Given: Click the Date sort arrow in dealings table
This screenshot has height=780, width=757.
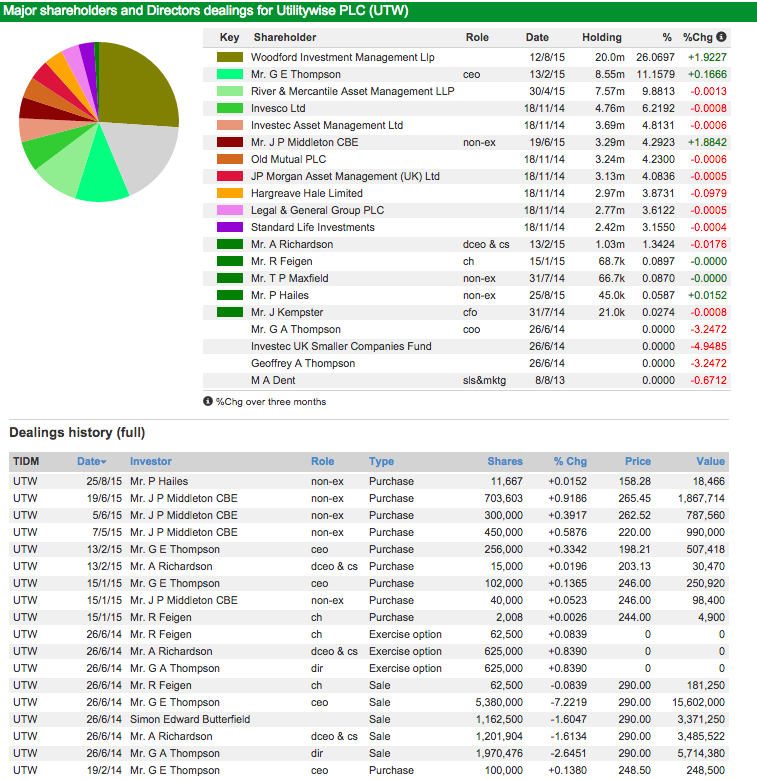Looking at the screenshot, I should [104, 462].
